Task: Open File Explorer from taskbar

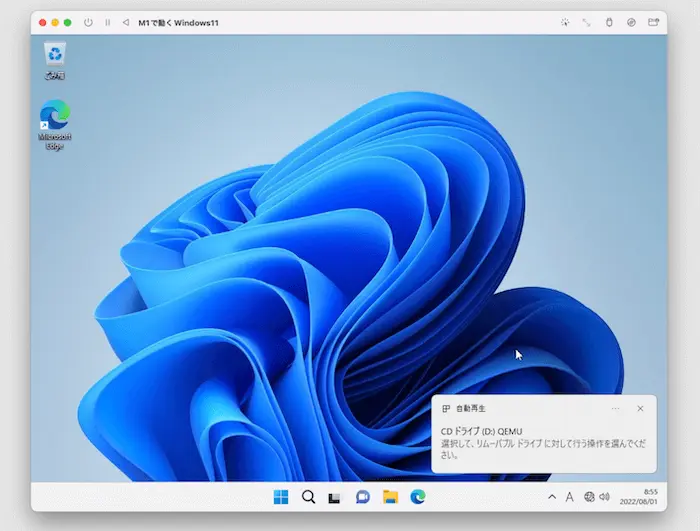Action: 390,497
